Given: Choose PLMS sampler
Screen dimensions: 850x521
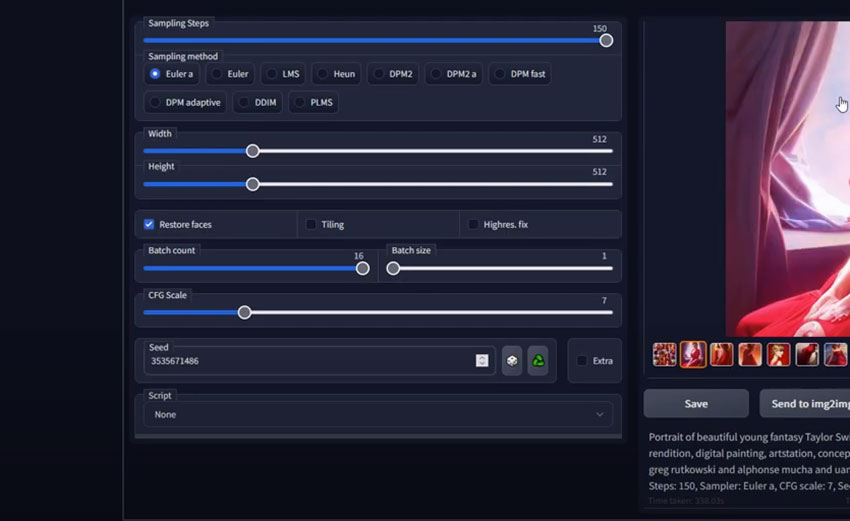Looking at the screenshot, I should (x=314, y=102).
